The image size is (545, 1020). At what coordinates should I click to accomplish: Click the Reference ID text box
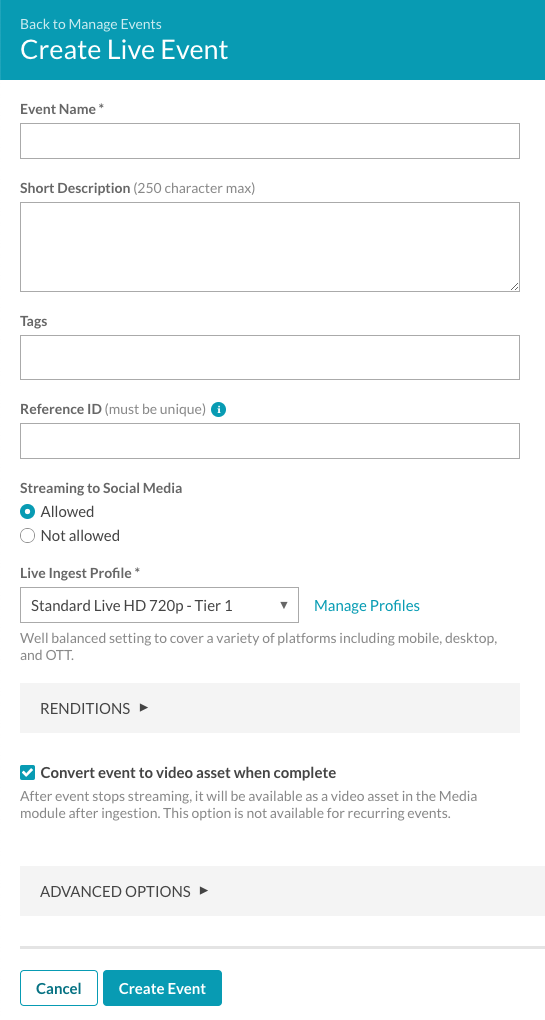point(270,441)
